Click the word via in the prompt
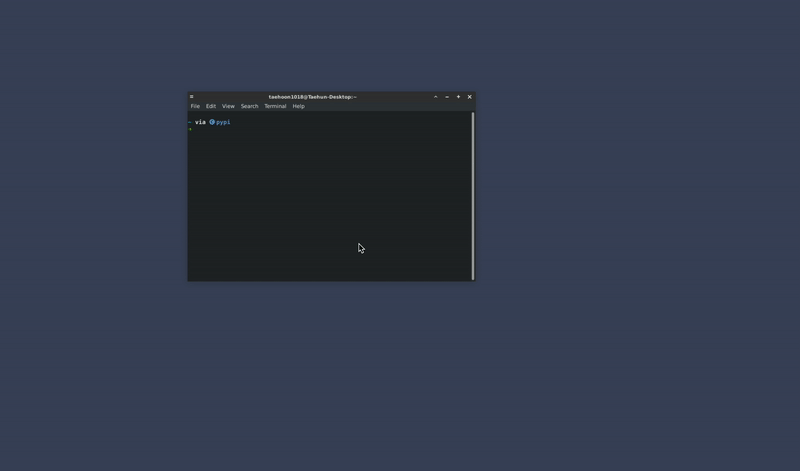 (200, 122)
